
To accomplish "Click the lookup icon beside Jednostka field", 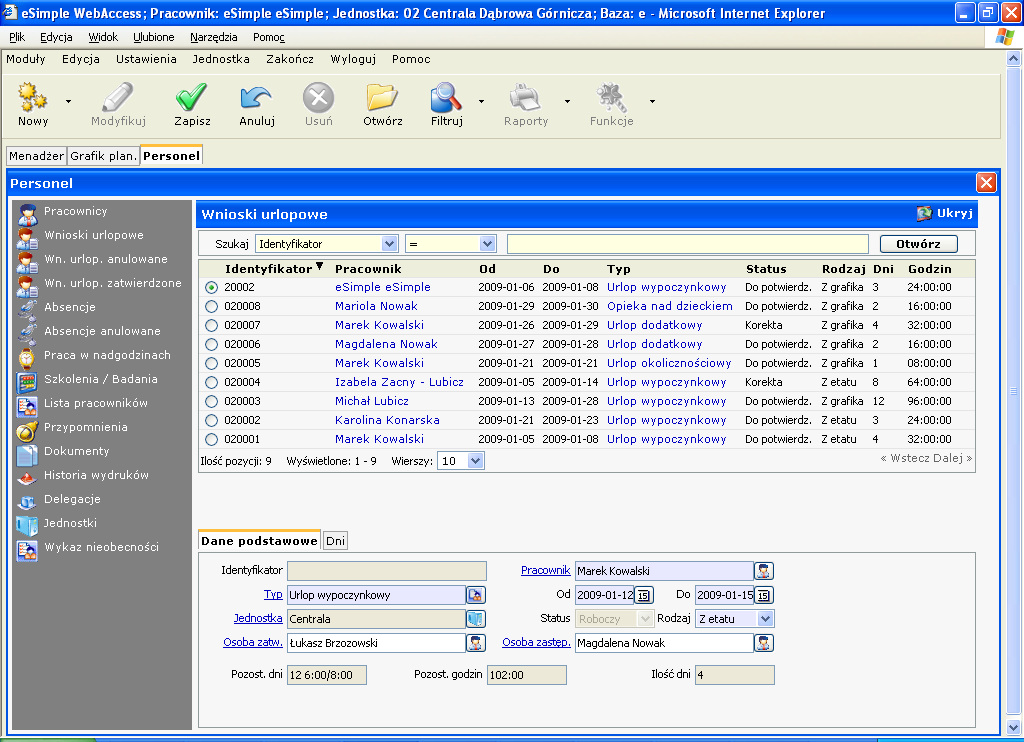I will click(x=476, y=619).
